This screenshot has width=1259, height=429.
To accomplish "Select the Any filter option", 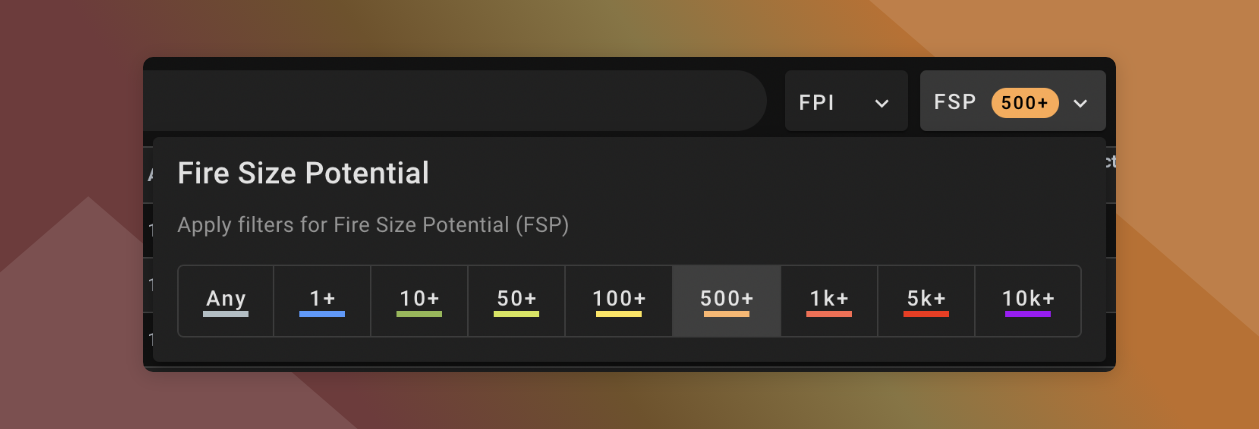I will 226,300.
